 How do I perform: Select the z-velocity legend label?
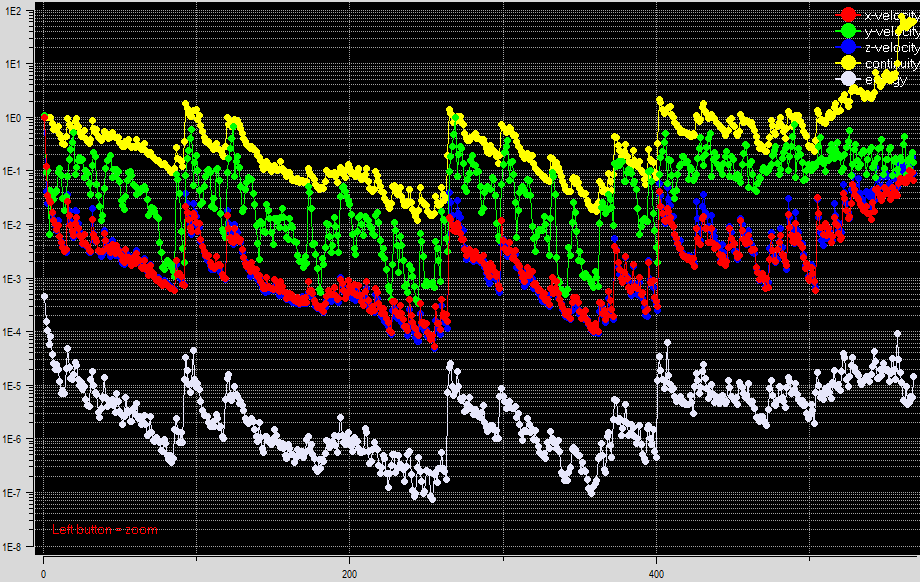[891, 48]
